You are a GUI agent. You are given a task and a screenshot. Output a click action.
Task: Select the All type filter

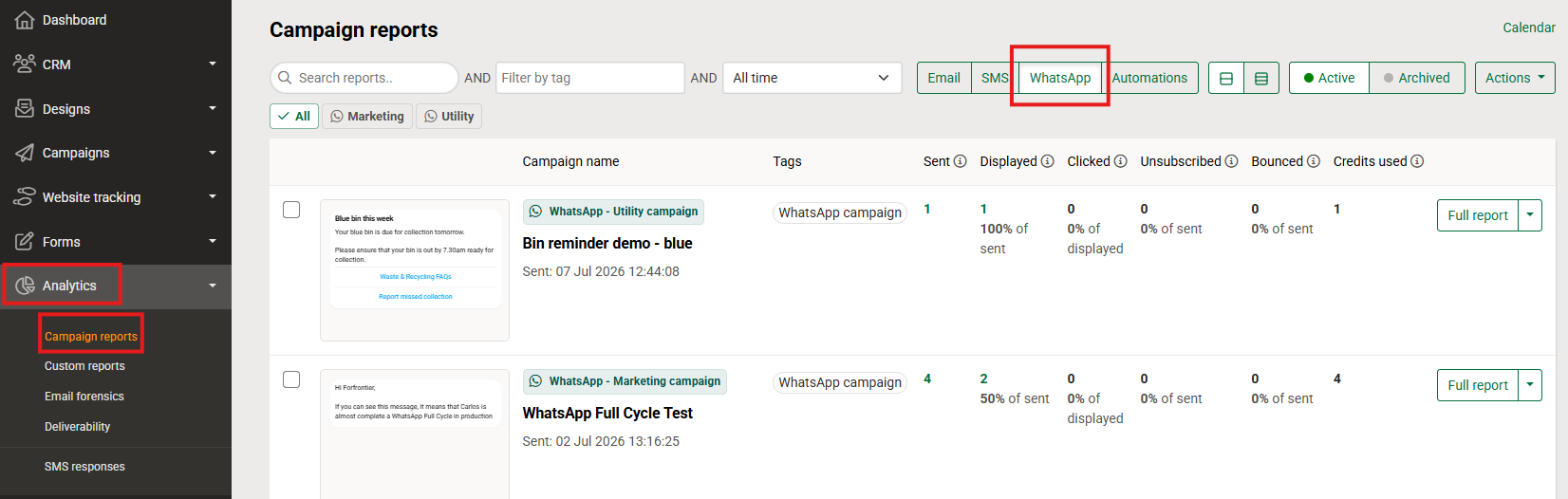[294, 116]
